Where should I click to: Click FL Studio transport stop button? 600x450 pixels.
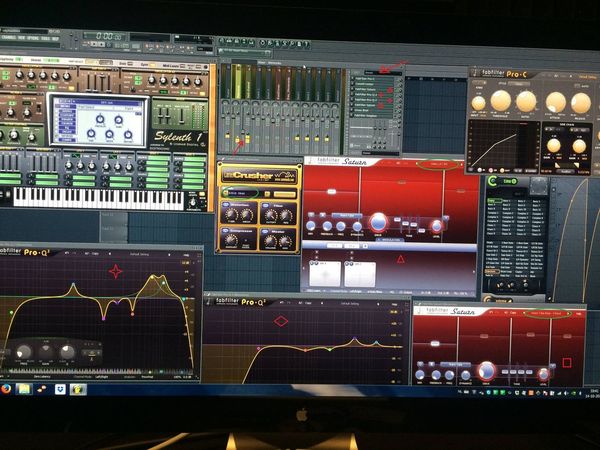click(x=103, y=45)
